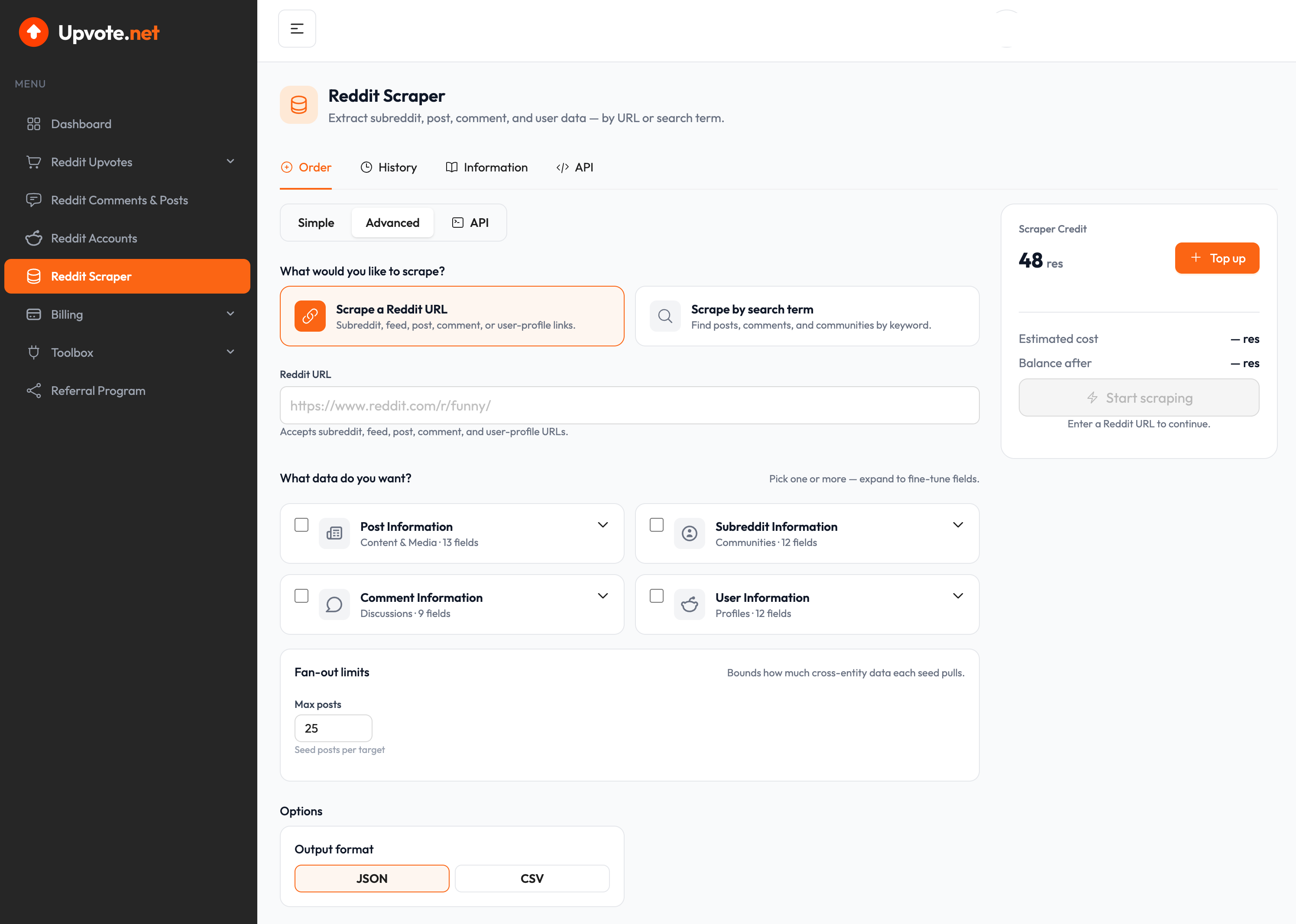The image size is (1296, 924).
Task: Open Dashboard from the sidebar menu
Action: pos(127,124)
